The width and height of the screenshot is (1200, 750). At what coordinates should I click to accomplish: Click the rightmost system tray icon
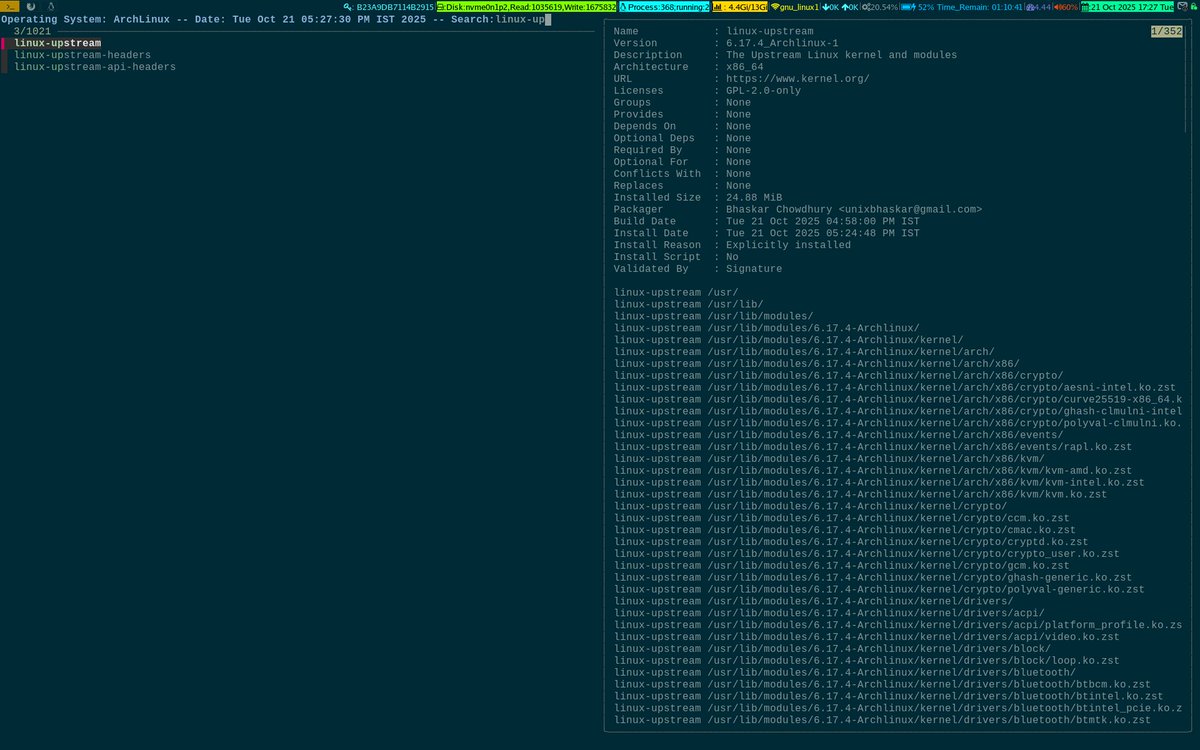pyautogui.click(x=1193, y=6)
